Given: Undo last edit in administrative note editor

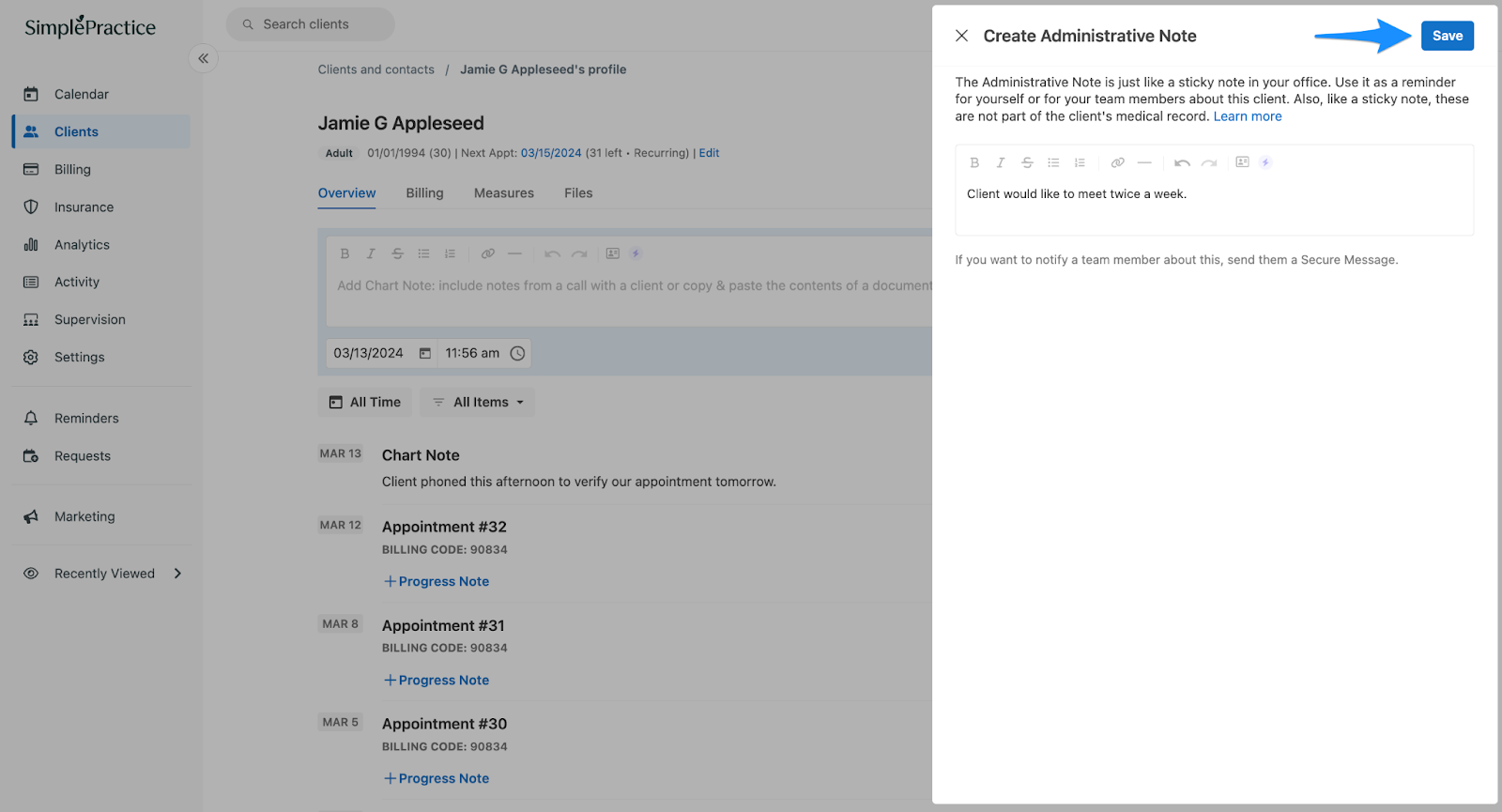Looking at the screenshot, I should point(1182,162).
